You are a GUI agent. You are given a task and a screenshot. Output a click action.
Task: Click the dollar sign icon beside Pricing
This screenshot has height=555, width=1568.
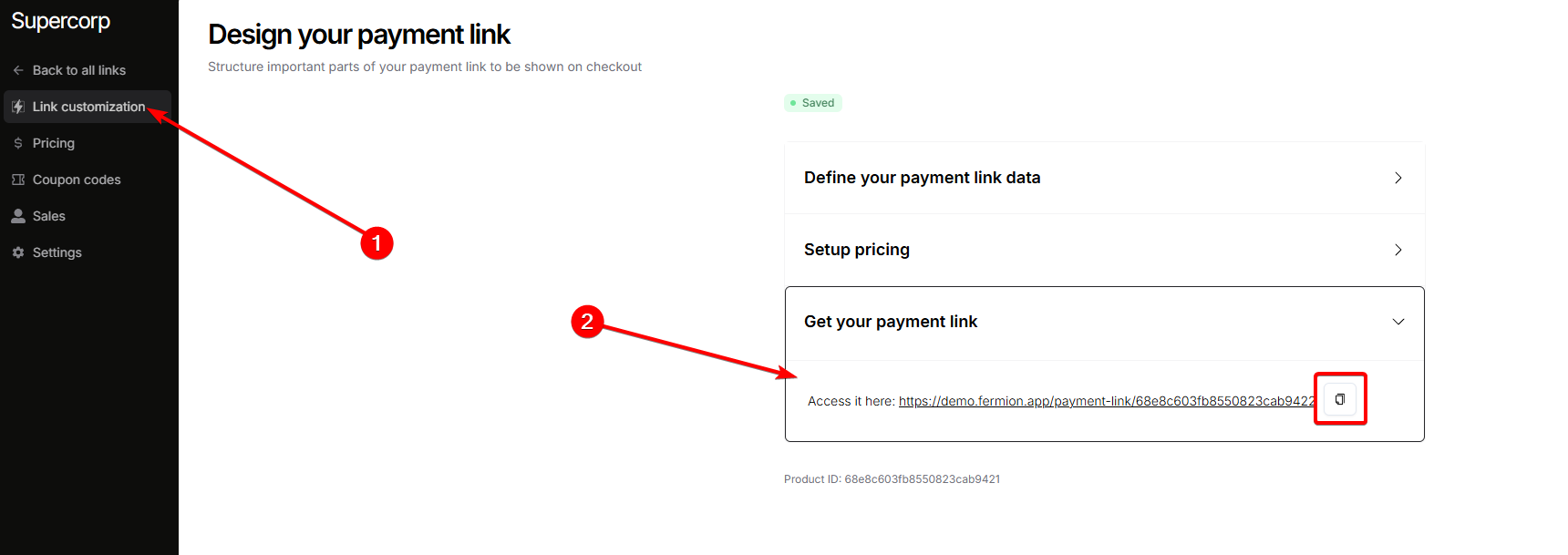pyautogui.click(x=18, y=143)
